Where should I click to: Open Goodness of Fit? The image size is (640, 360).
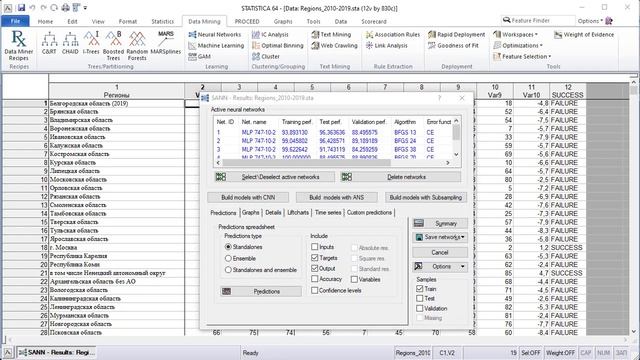point(453,46)
